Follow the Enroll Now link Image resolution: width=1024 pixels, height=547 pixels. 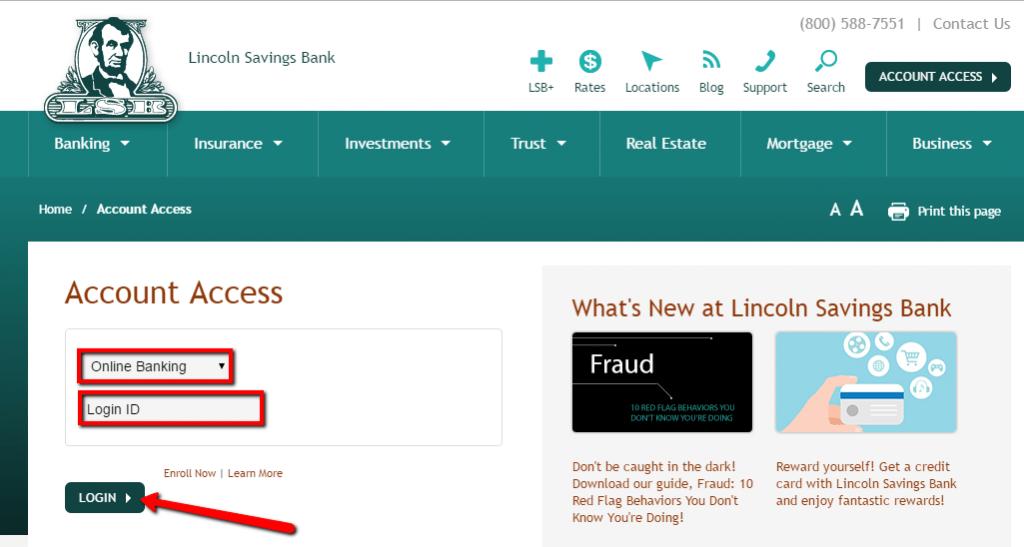coord(189,473)
